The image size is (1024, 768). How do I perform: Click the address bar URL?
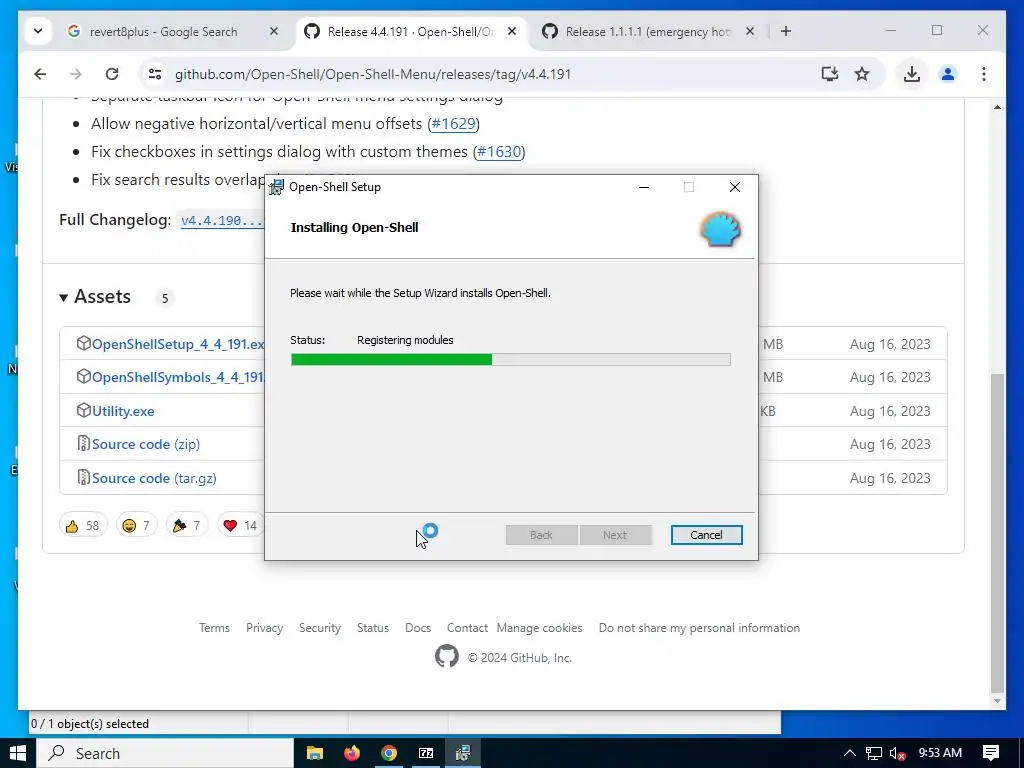click(x=373, y=74)
